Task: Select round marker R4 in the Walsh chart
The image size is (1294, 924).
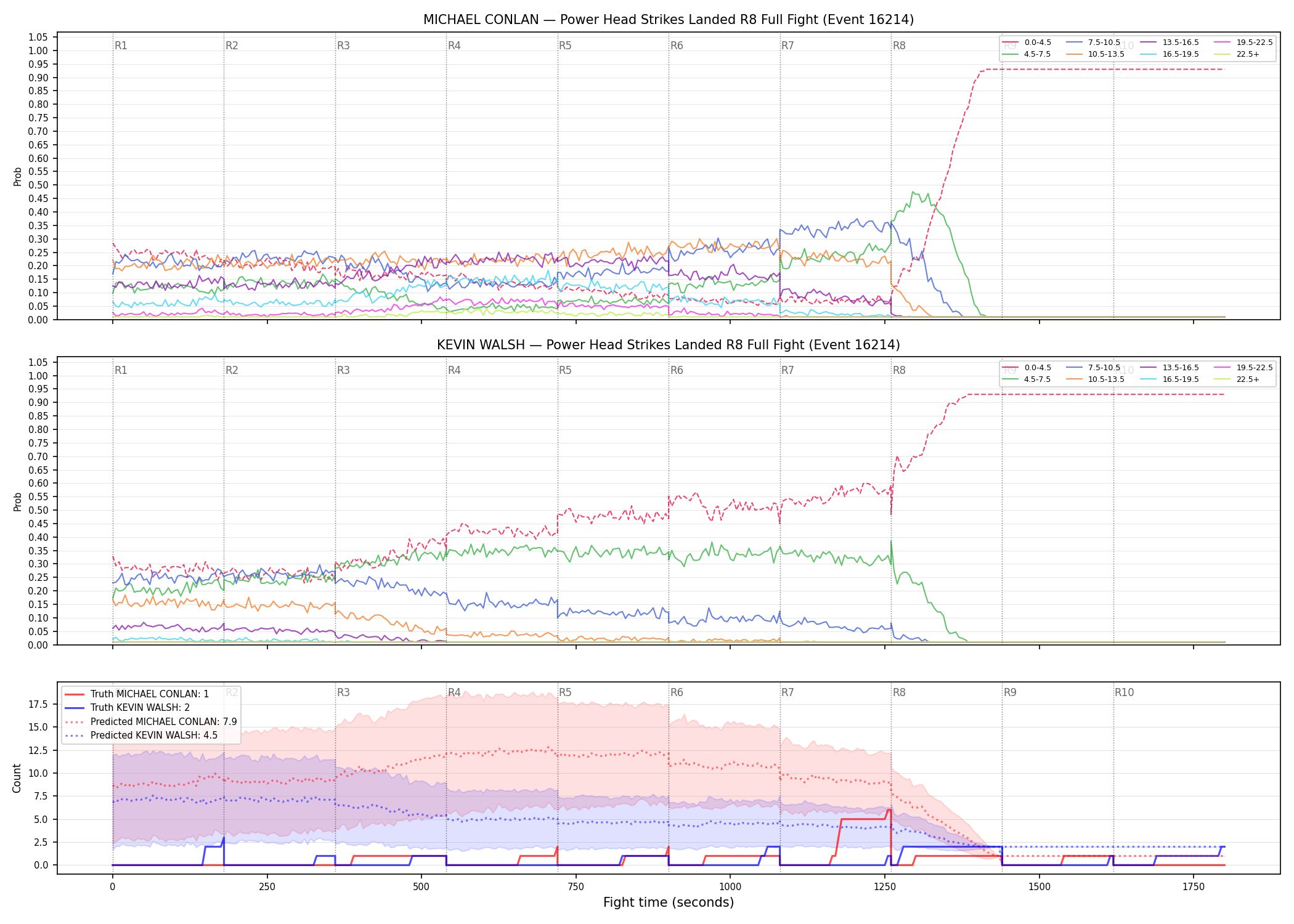Action: (x=454, y=370)
